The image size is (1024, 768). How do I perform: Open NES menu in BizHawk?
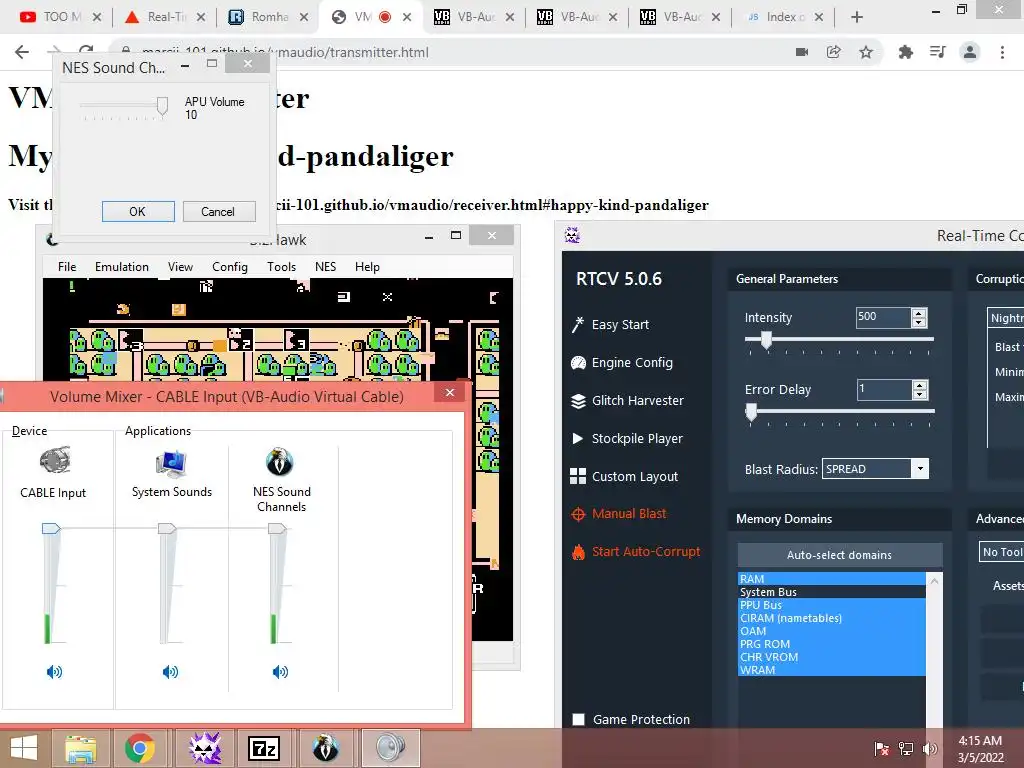tap(325, 266)
